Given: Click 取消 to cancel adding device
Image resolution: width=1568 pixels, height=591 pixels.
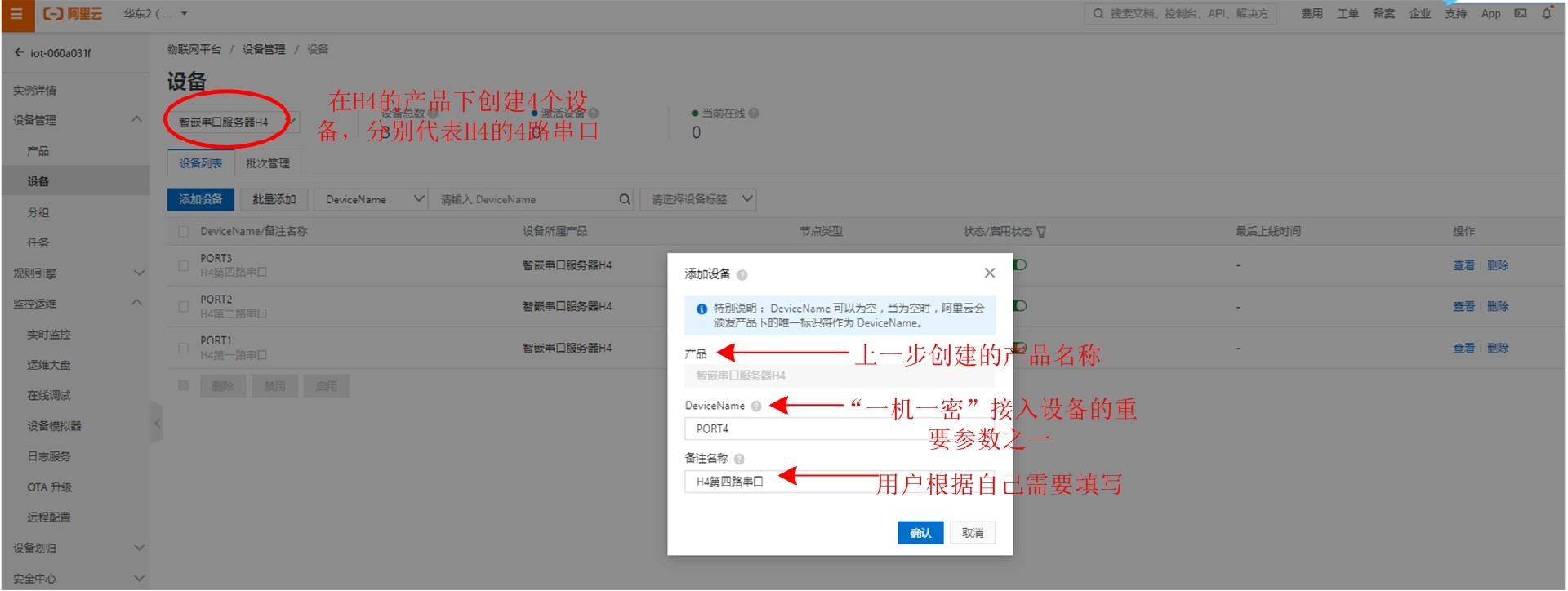Looking at the screenshot, I should click(x=972, y=533).
